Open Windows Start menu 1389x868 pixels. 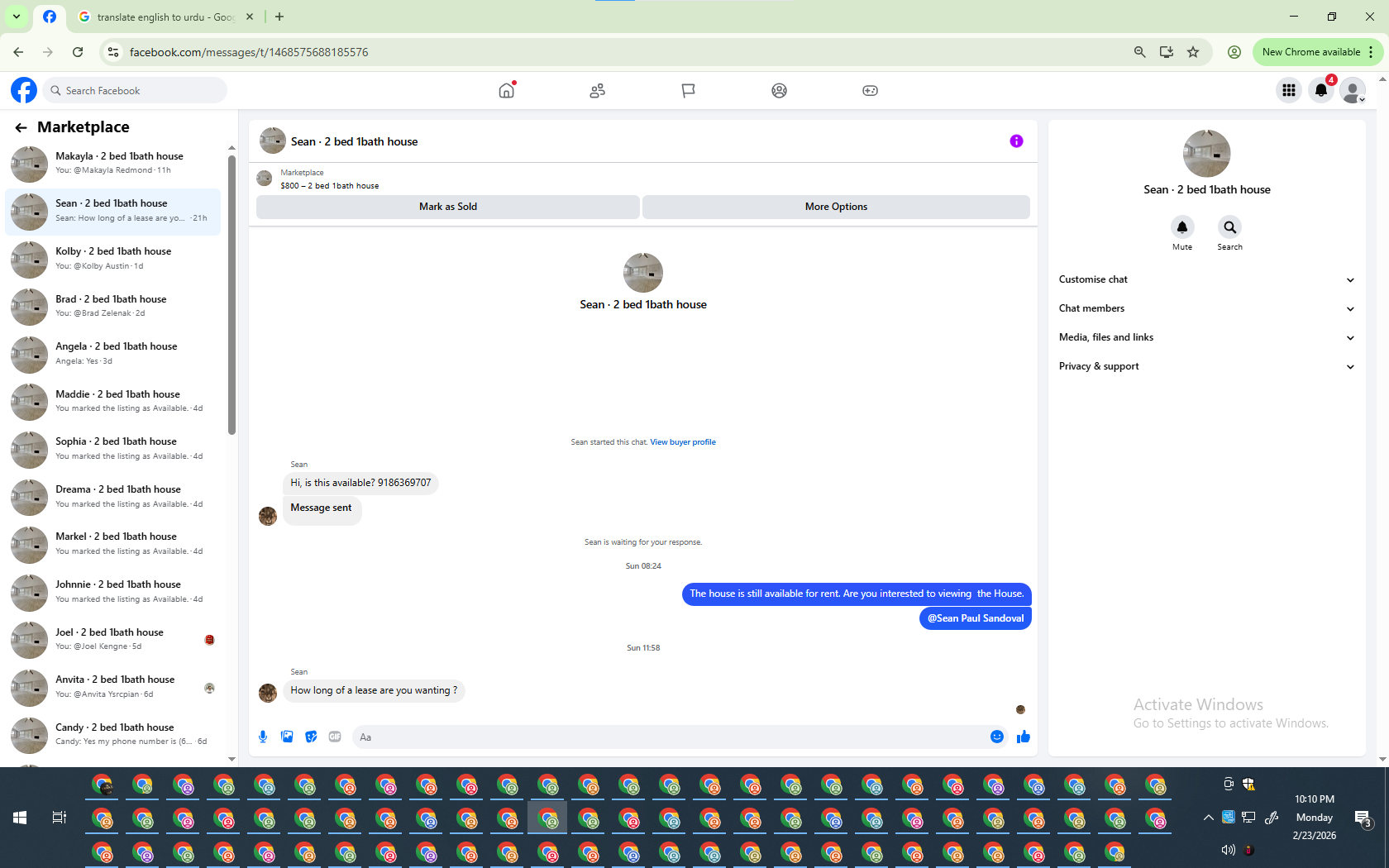(20, 818)
